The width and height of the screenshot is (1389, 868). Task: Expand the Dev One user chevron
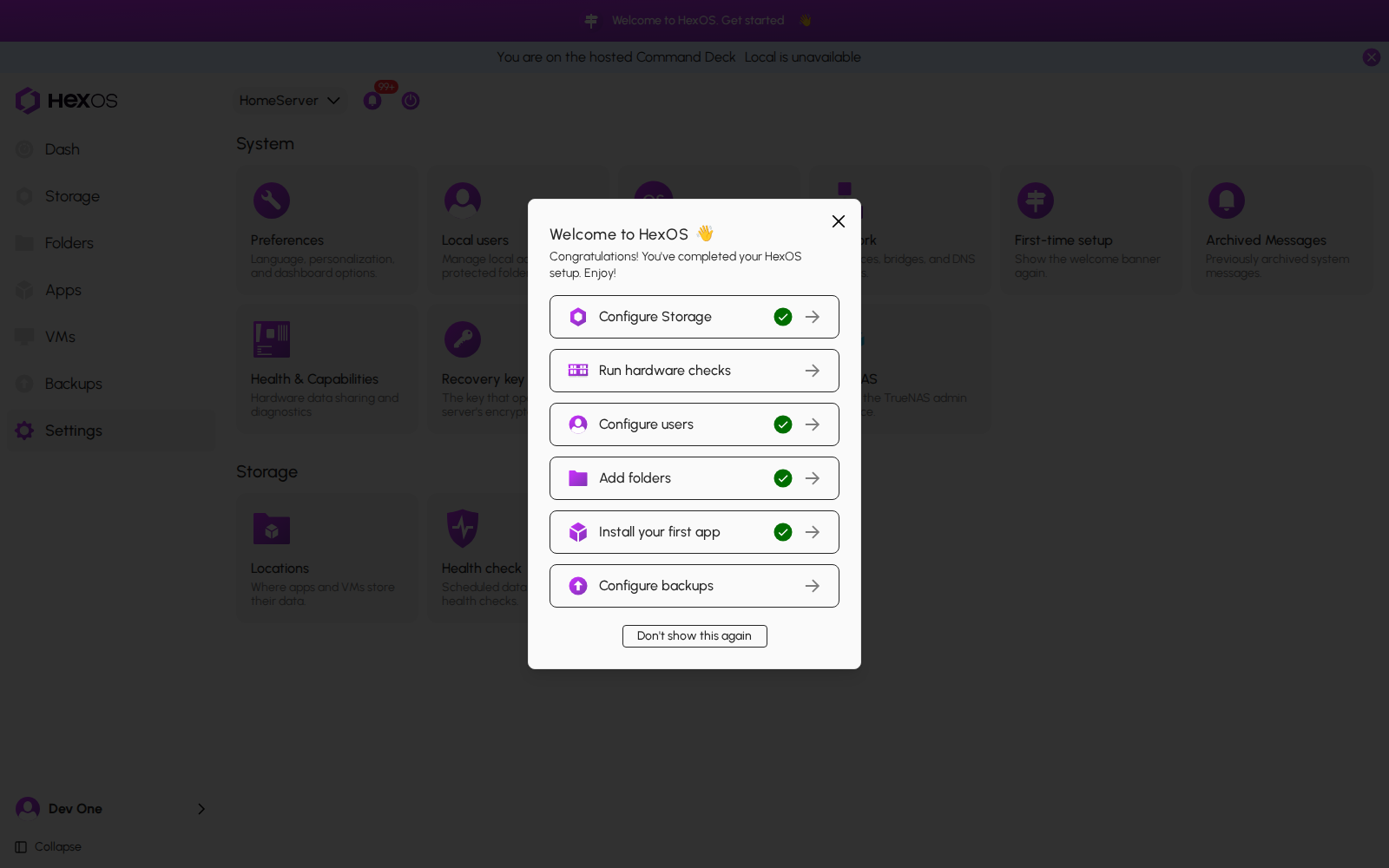click(201, 809)
